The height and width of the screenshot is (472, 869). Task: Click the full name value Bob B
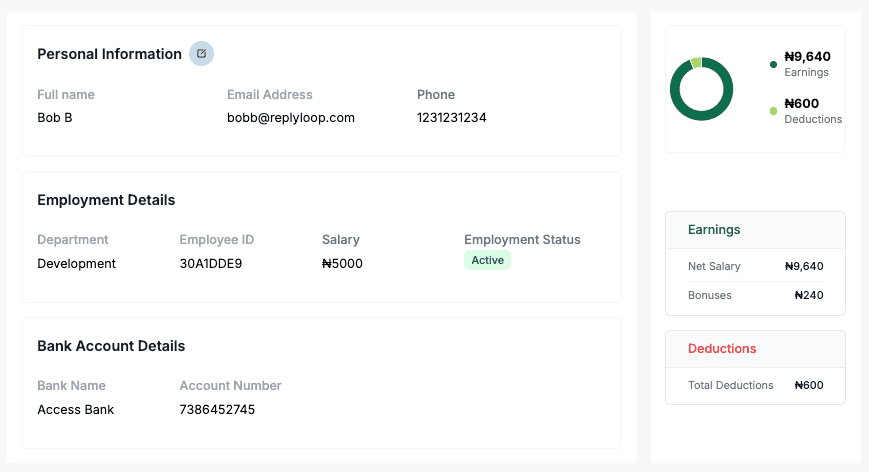click(x=55, y=118)
